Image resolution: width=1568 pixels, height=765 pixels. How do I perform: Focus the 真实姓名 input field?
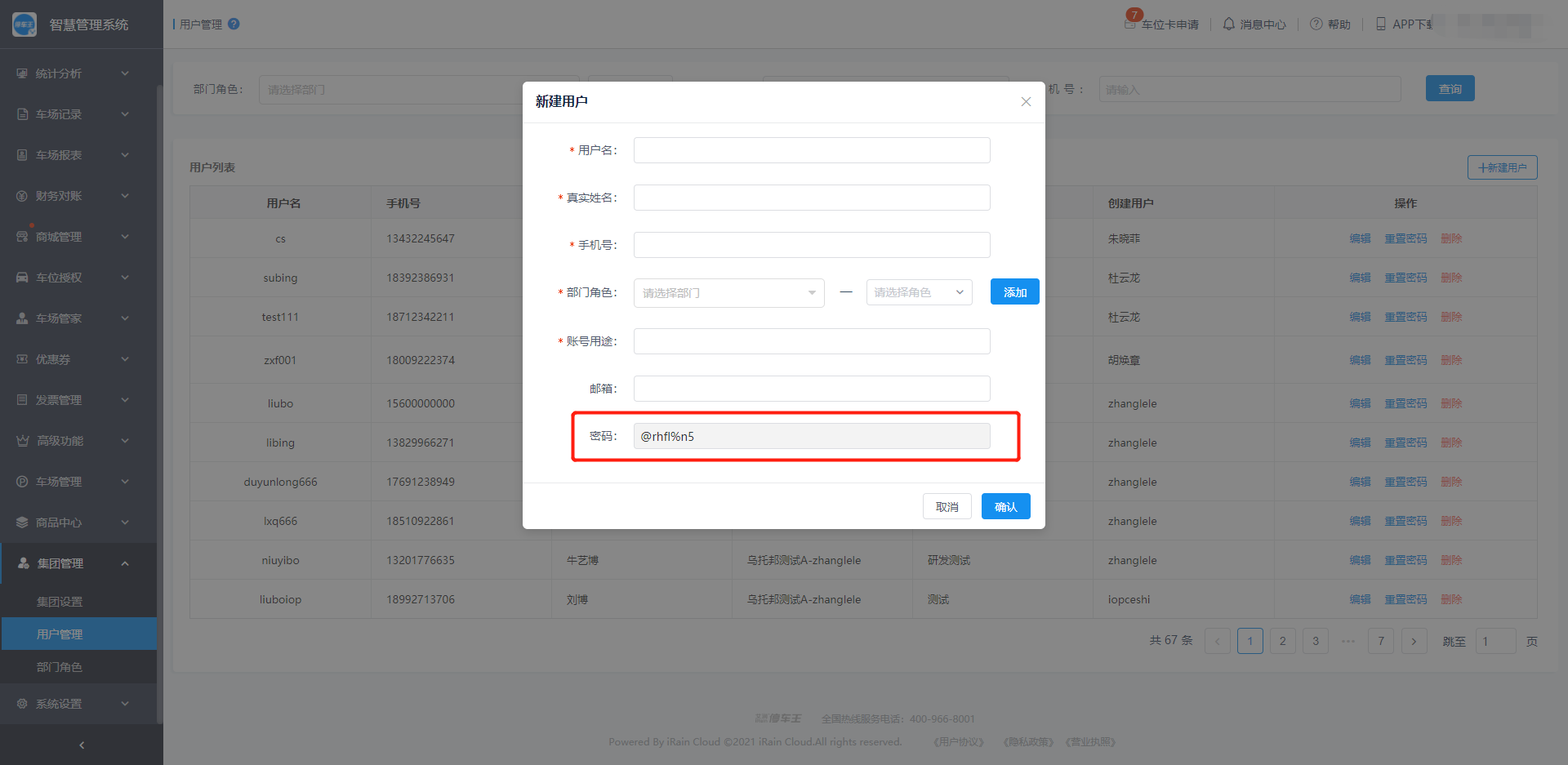click(812, 198)
